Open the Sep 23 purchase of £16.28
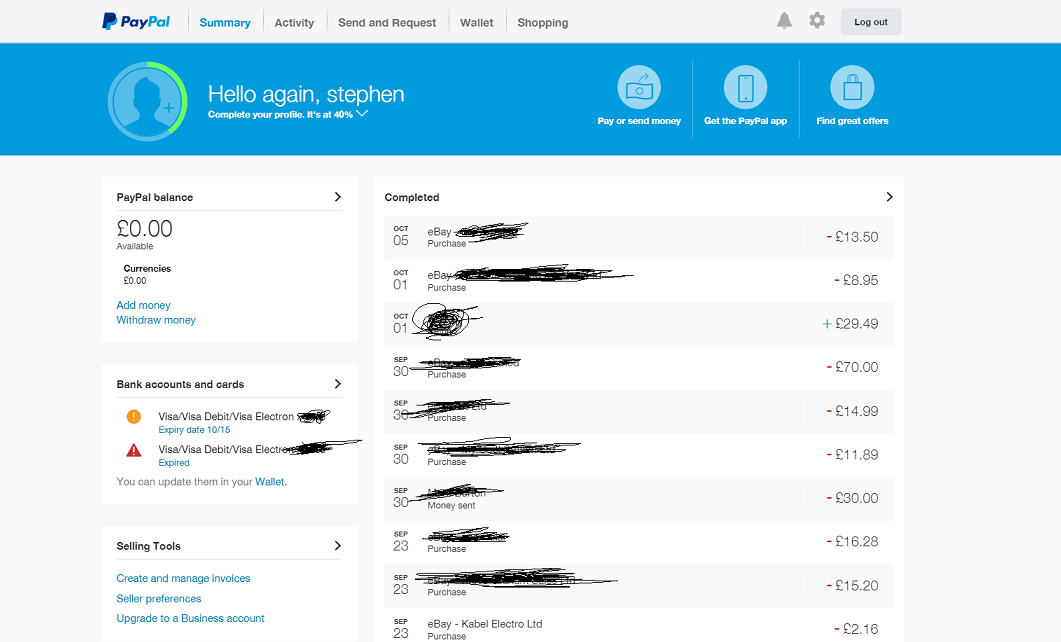This screenshot has width=1061, height=642. 638,542
